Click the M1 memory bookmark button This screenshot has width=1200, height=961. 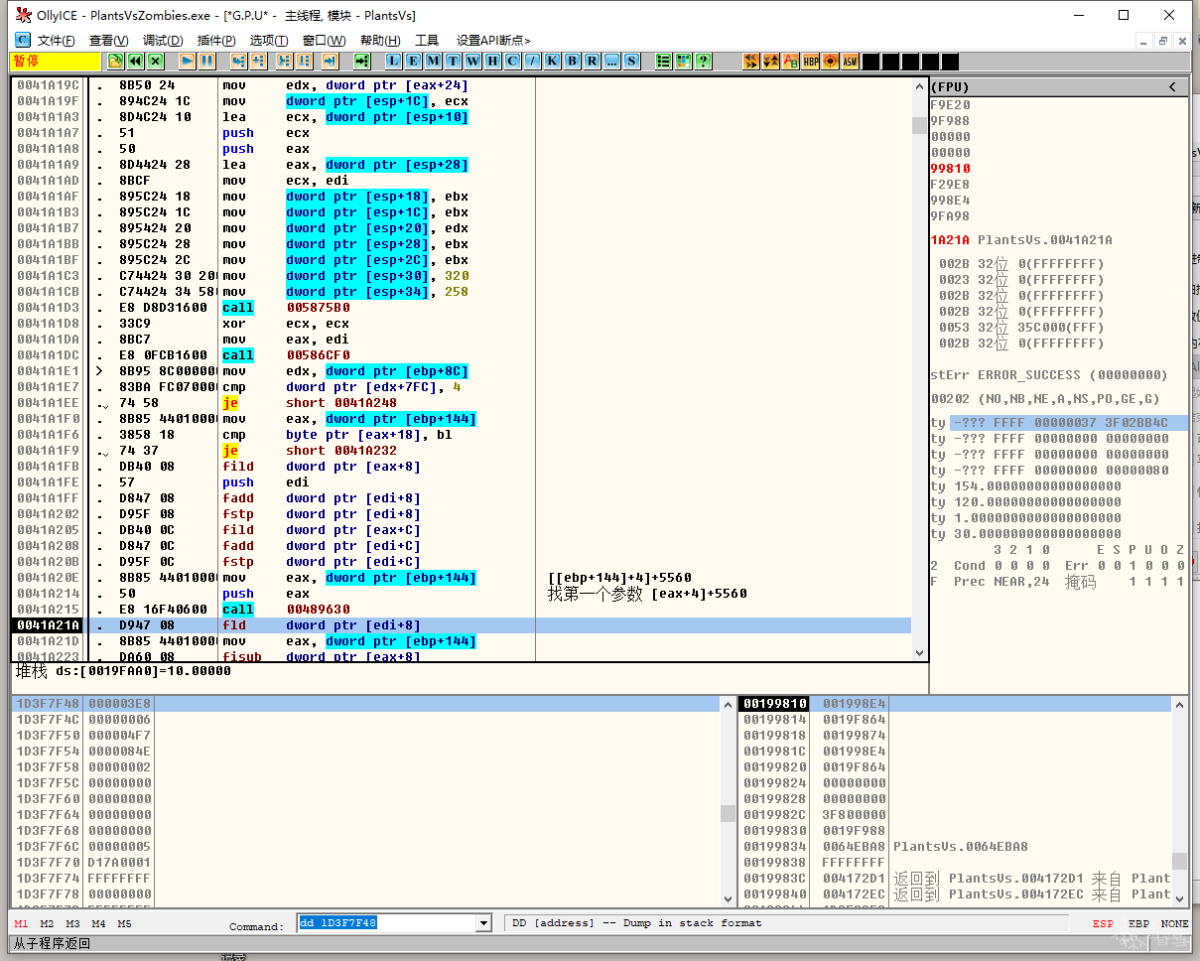coord(21,924)
